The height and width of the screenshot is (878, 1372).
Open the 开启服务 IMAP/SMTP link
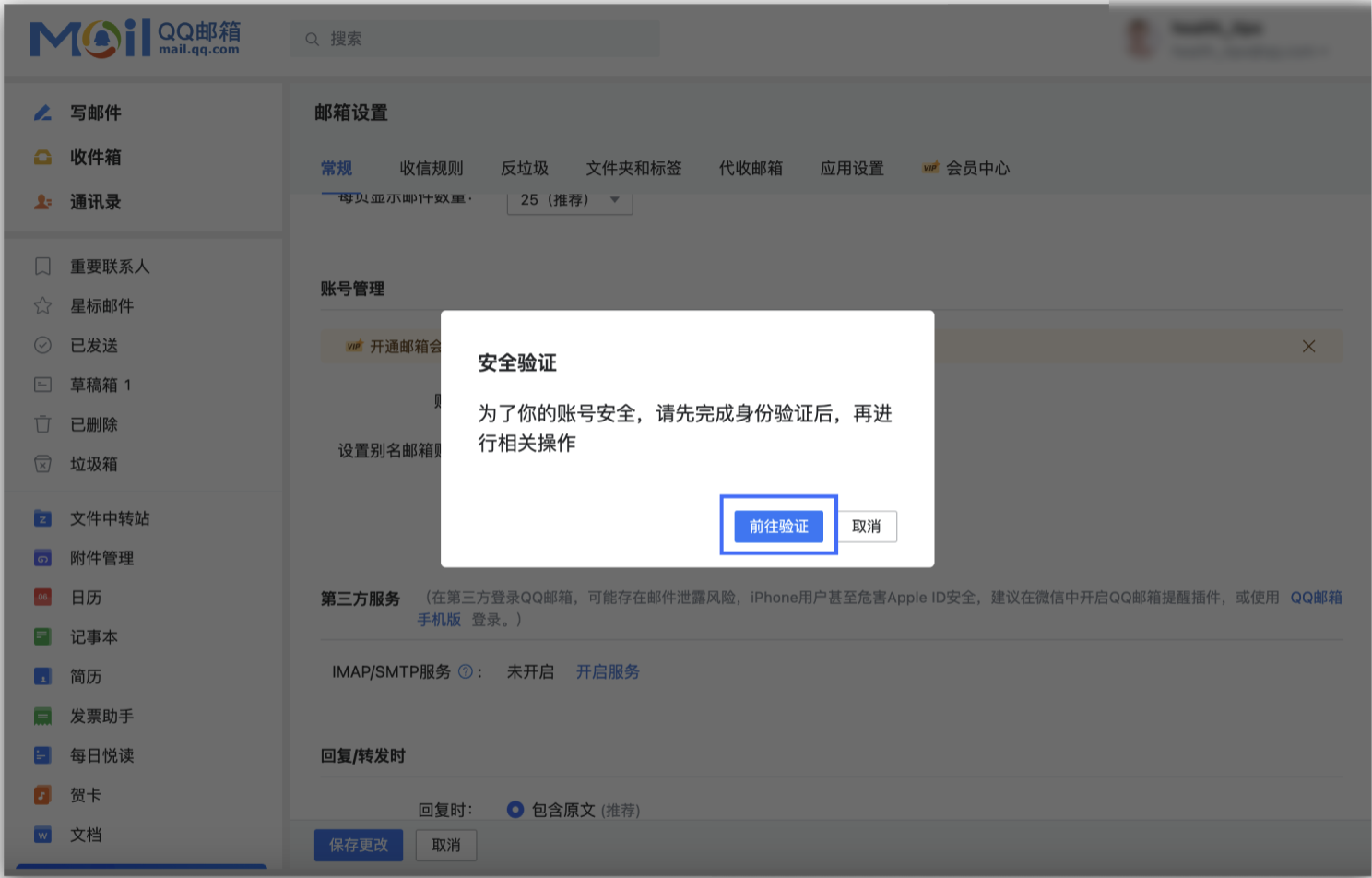click(x=607, y=671)
